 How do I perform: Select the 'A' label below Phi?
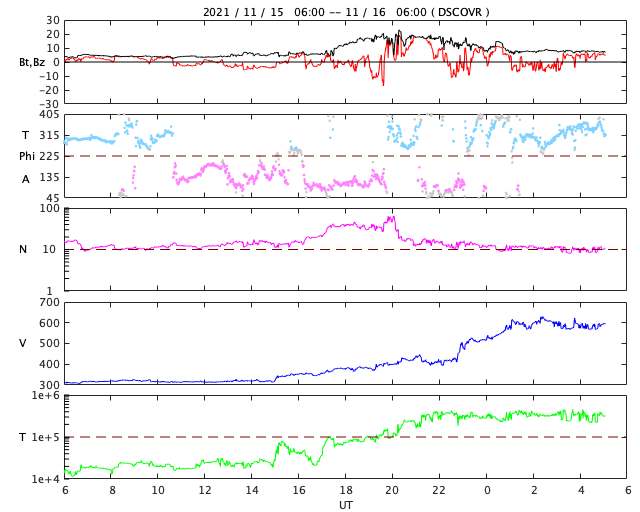[25, 179]
